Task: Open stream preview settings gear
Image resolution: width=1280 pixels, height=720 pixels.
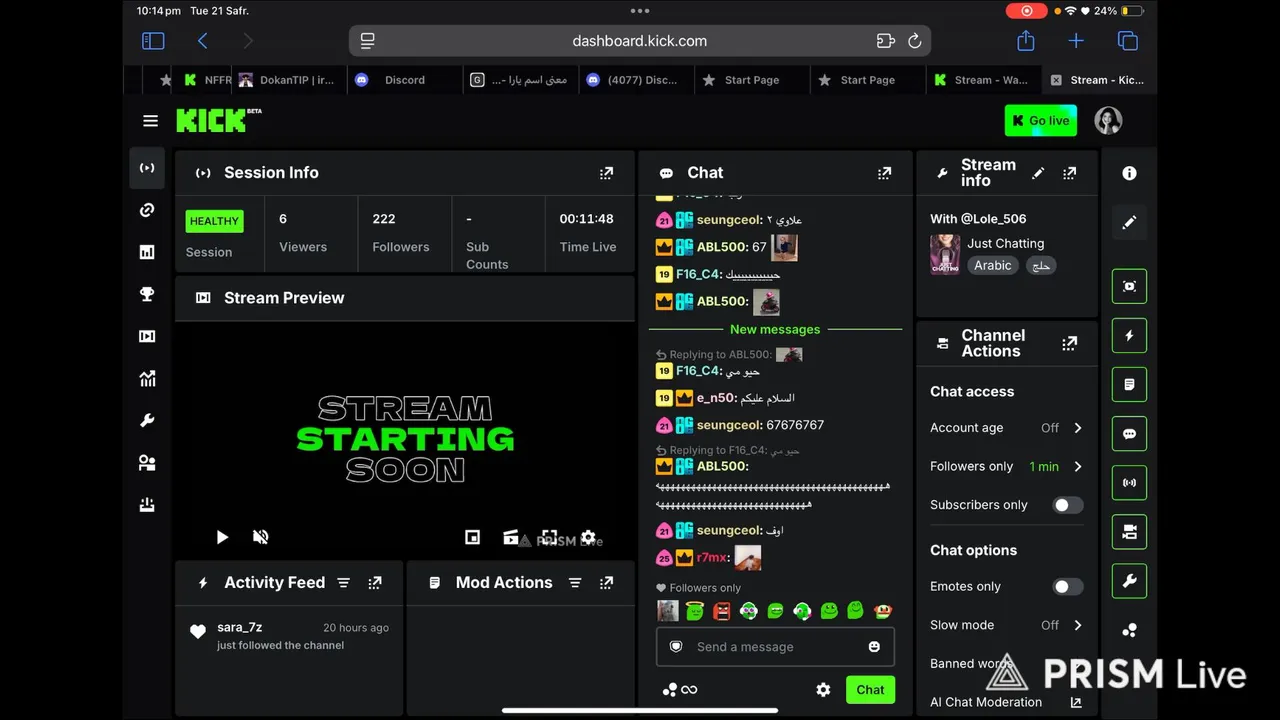Action: pos(588,537)
